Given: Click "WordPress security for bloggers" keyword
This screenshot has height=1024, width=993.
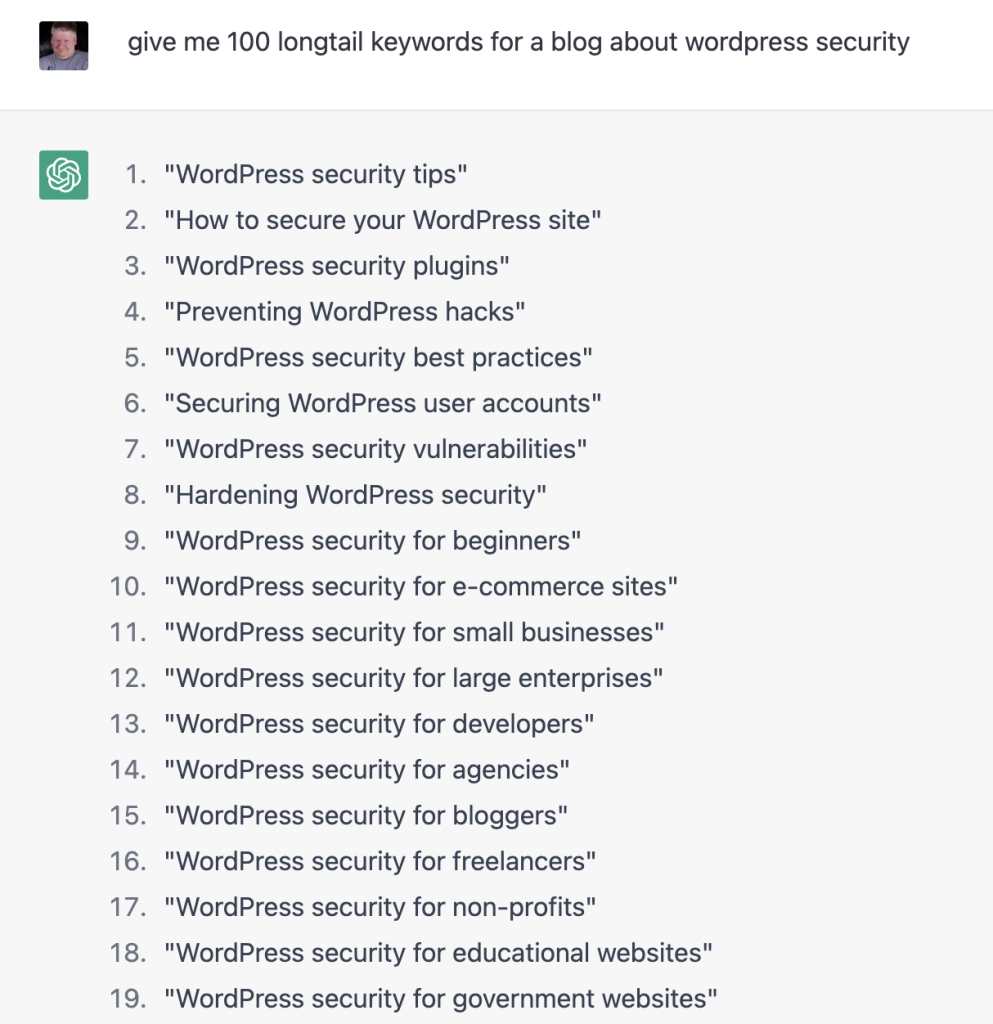Looking at the screenshot, I should click(x=366, y=816).
